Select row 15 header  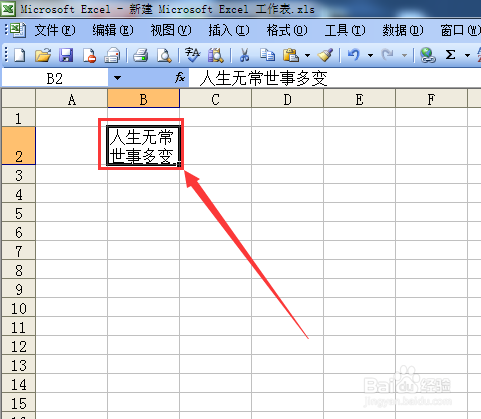coord(18,403)
